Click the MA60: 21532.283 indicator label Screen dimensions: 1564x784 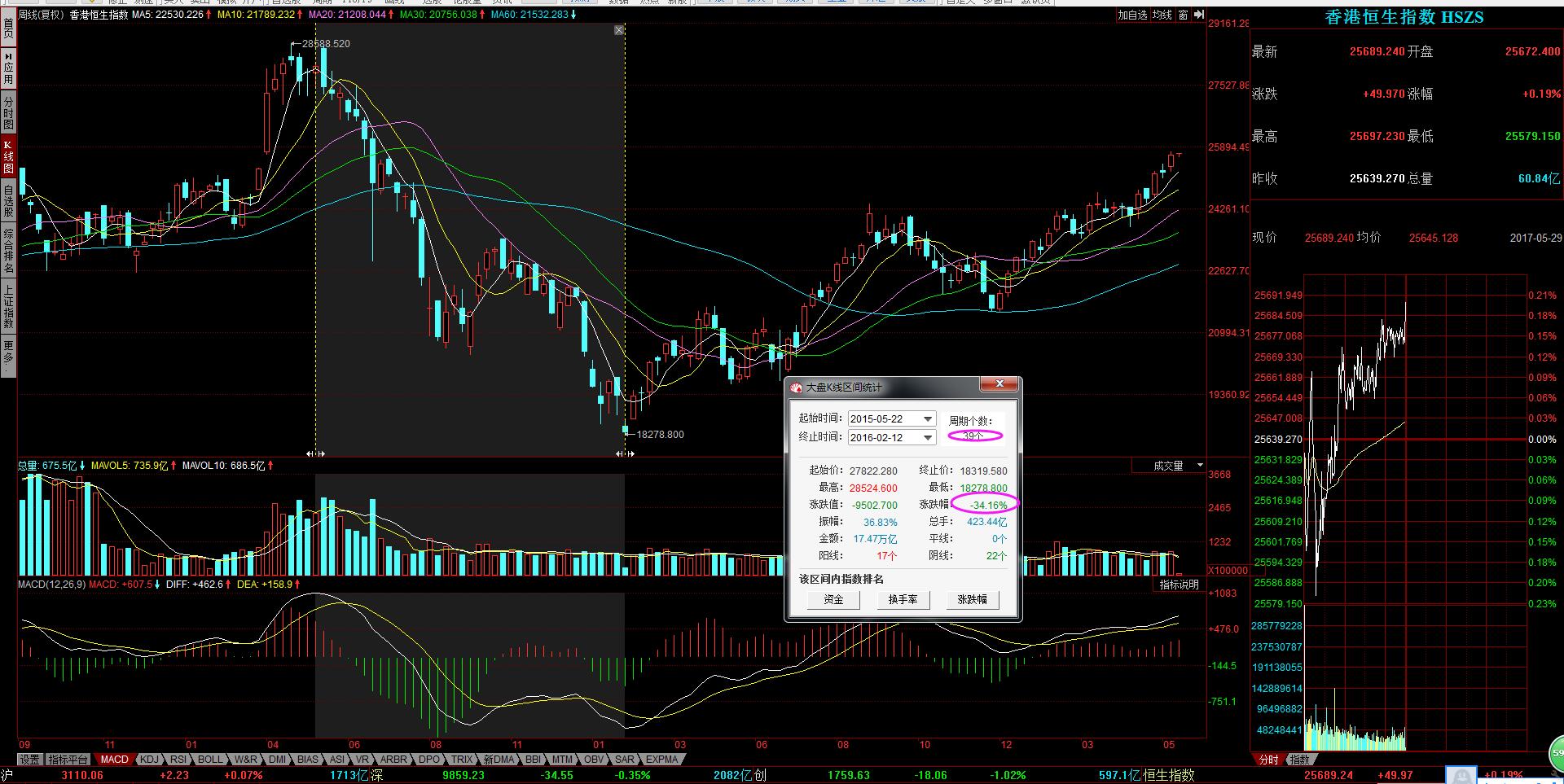coord(532,15)
